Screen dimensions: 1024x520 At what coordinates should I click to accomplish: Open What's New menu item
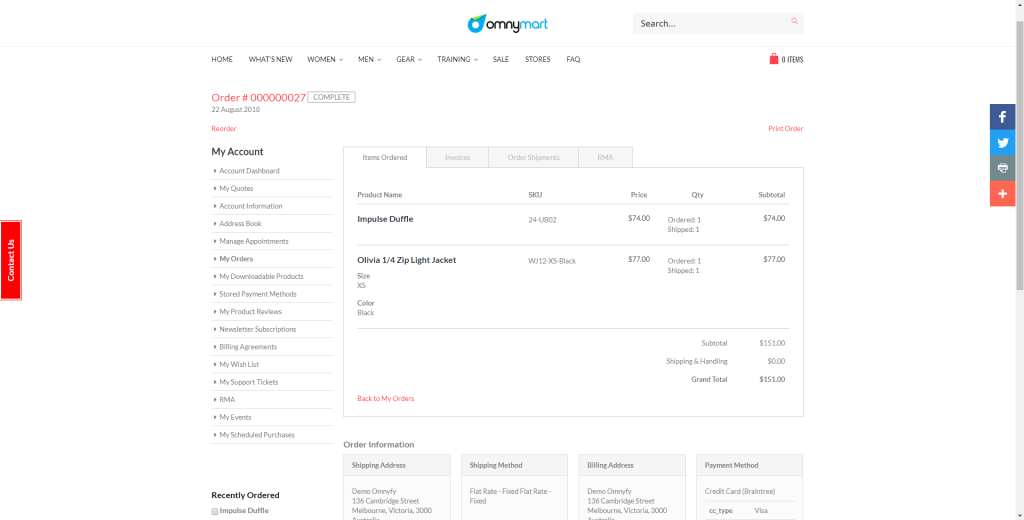tap(270, 59)
